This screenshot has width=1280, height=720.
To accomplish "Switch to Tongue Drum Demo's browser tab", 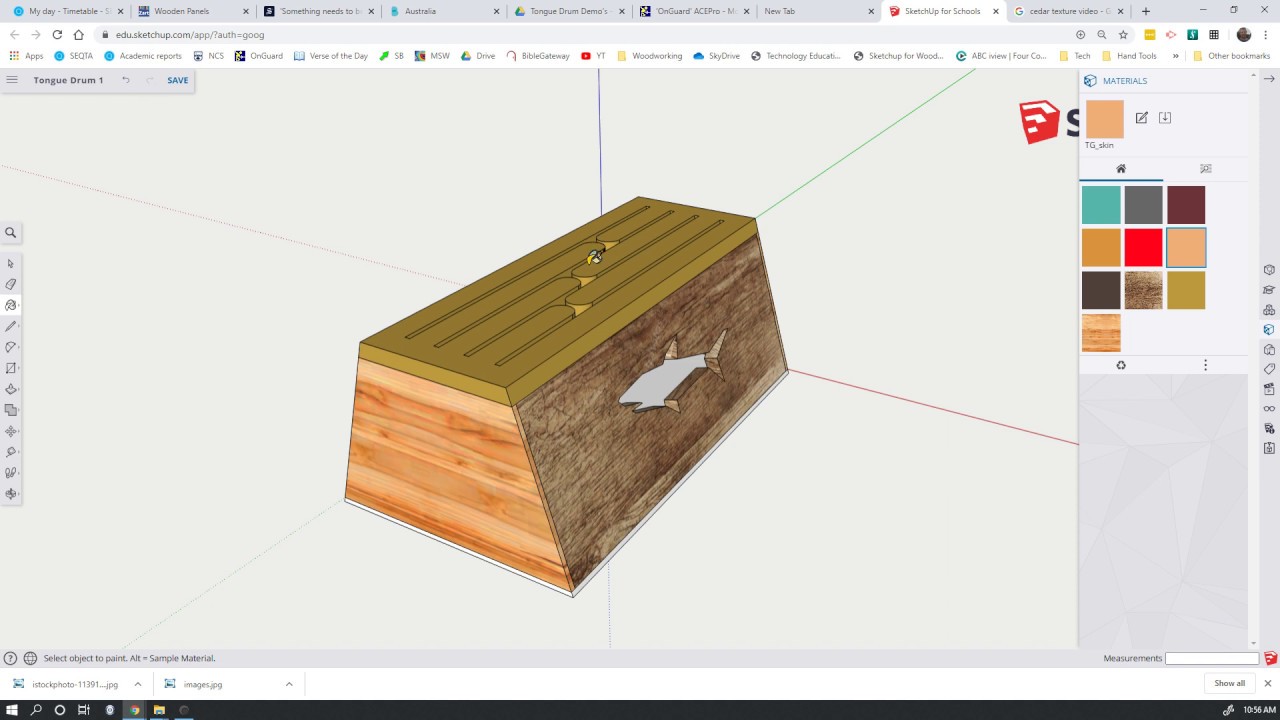I will point(569,11).
